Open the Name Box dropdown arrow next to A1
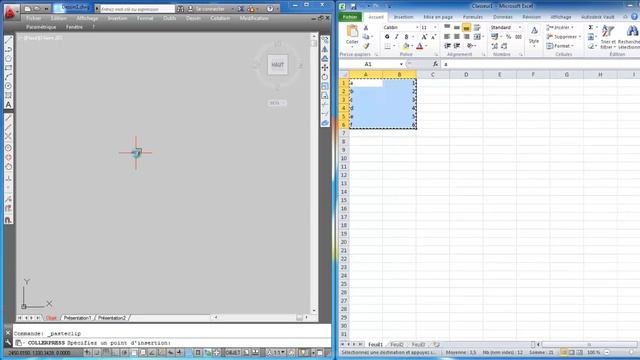Screen dimensions: 640x360 [401, 64]
